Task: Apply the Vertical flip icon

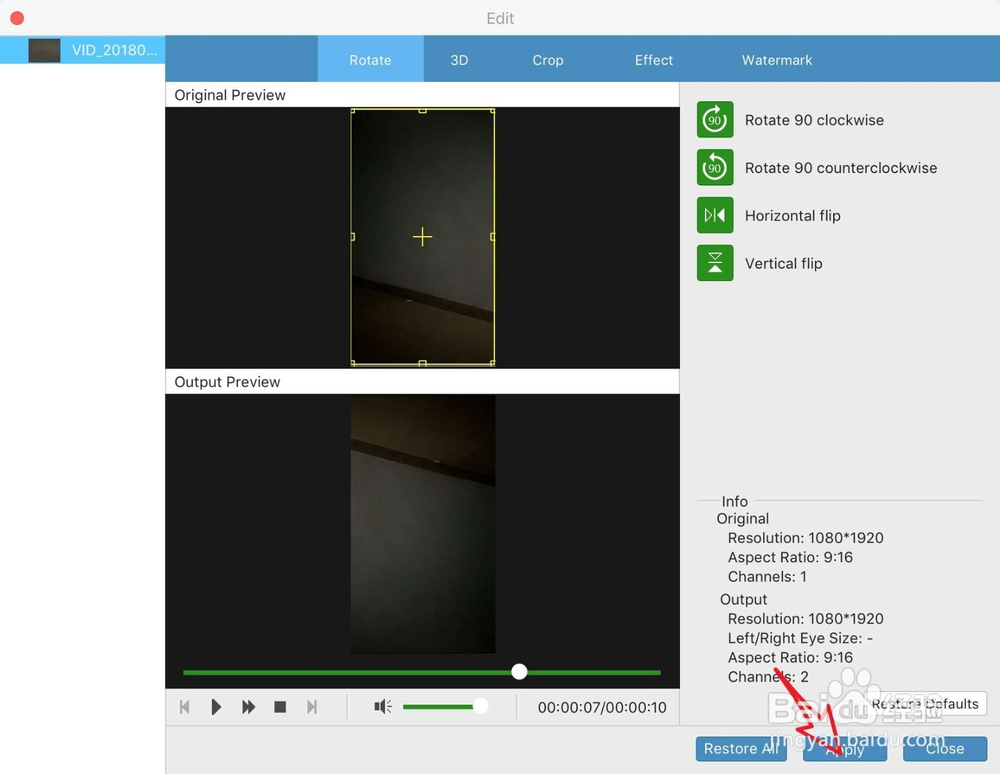Action: coord(715,263)
